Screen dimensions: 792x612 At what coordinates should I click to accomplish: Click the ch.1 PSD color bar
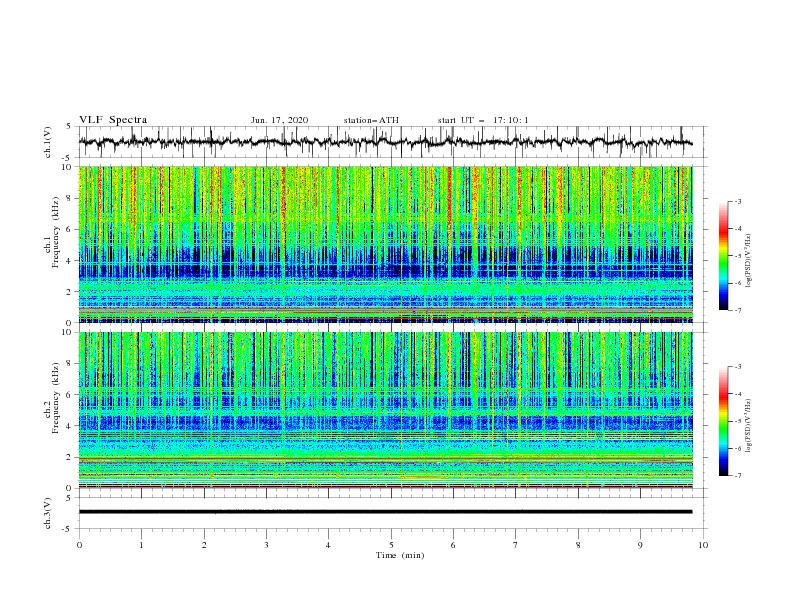723,256
